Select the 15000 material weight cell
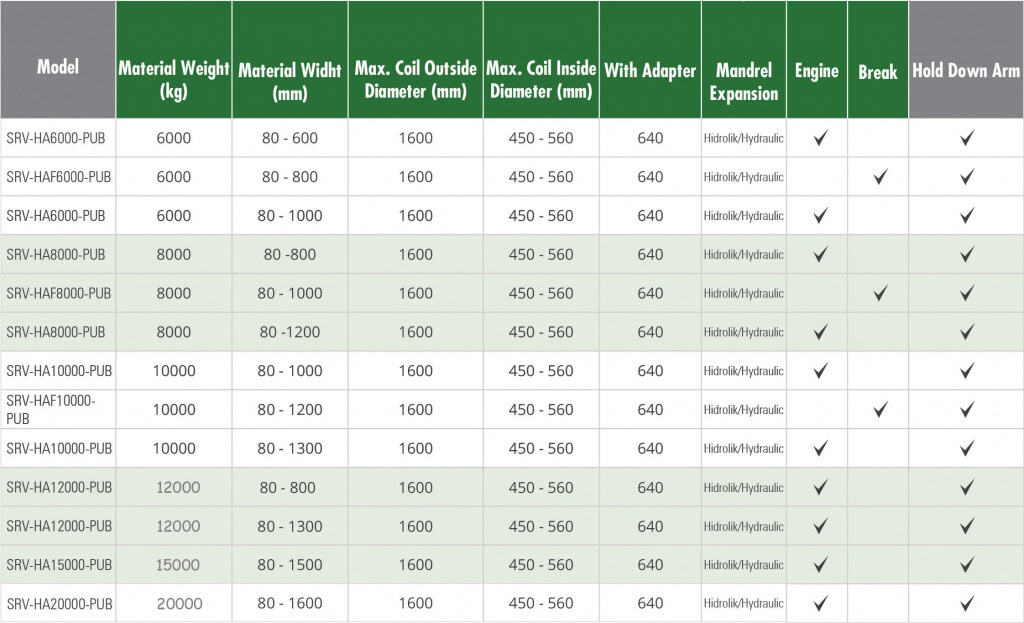 (178, 565)
